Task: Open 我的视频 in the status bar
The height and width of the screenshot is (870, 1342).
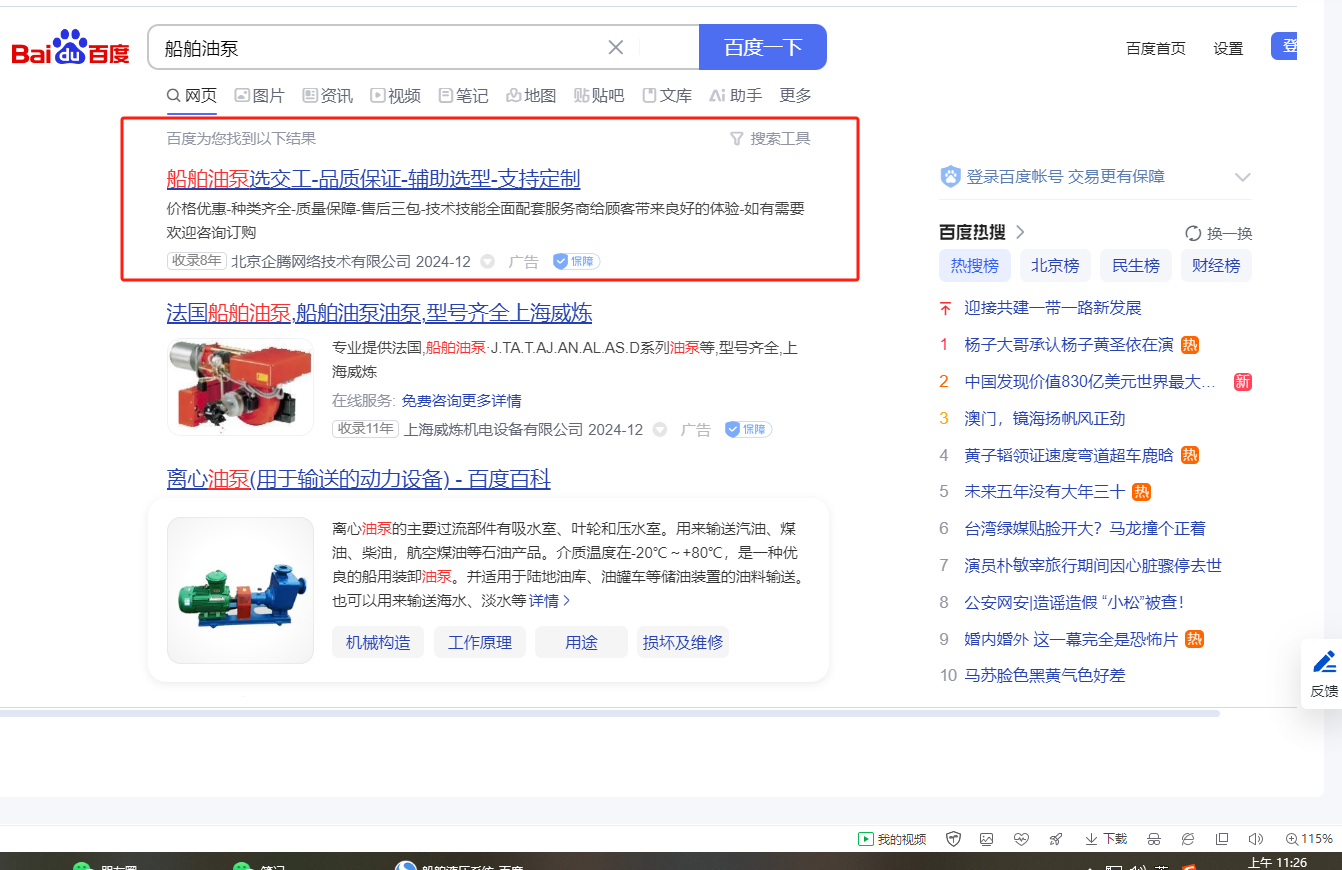Action: (x=892, y=839)
